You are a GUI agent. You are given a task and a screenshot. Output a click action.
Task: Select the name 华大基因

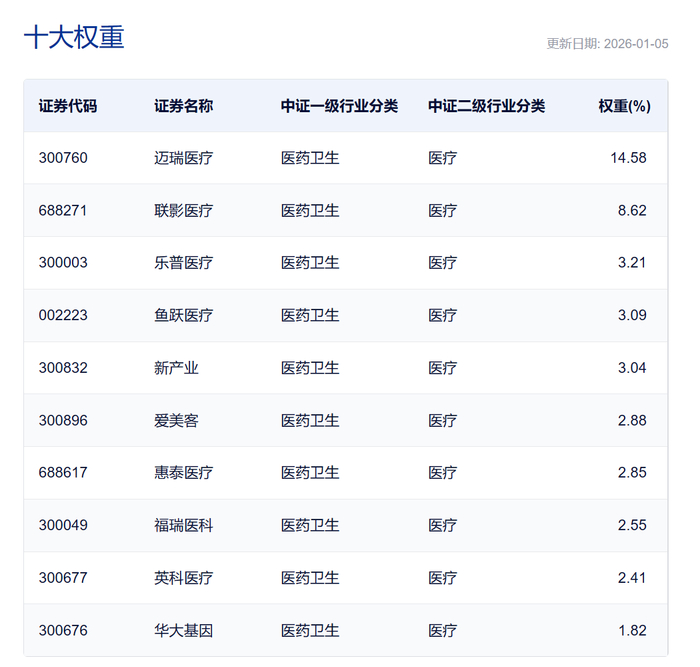[183, 630]
